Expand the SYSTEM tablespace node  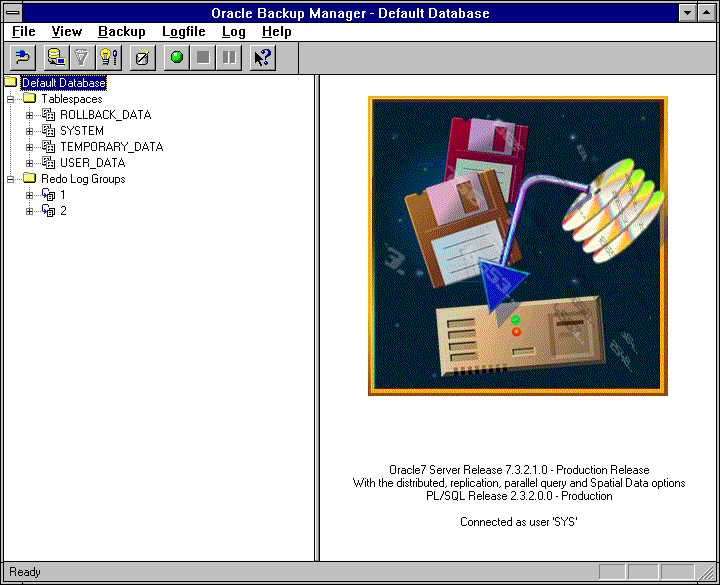click(30, 131)
